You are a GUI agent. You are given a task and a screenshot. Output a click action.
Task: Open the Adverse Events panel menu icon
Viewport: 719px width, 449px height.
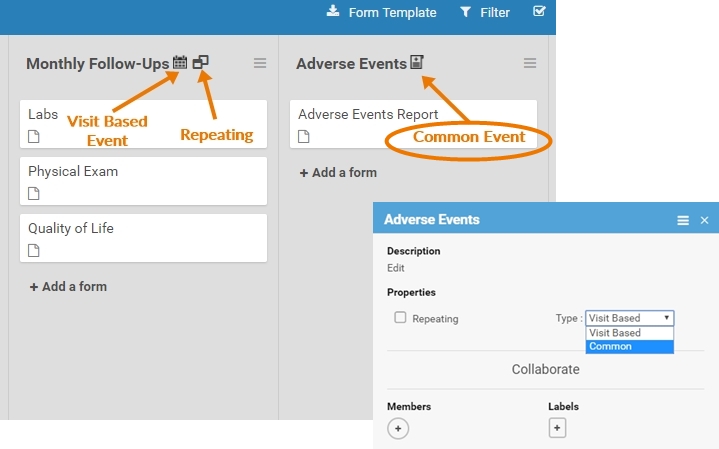tap(683, 221)
